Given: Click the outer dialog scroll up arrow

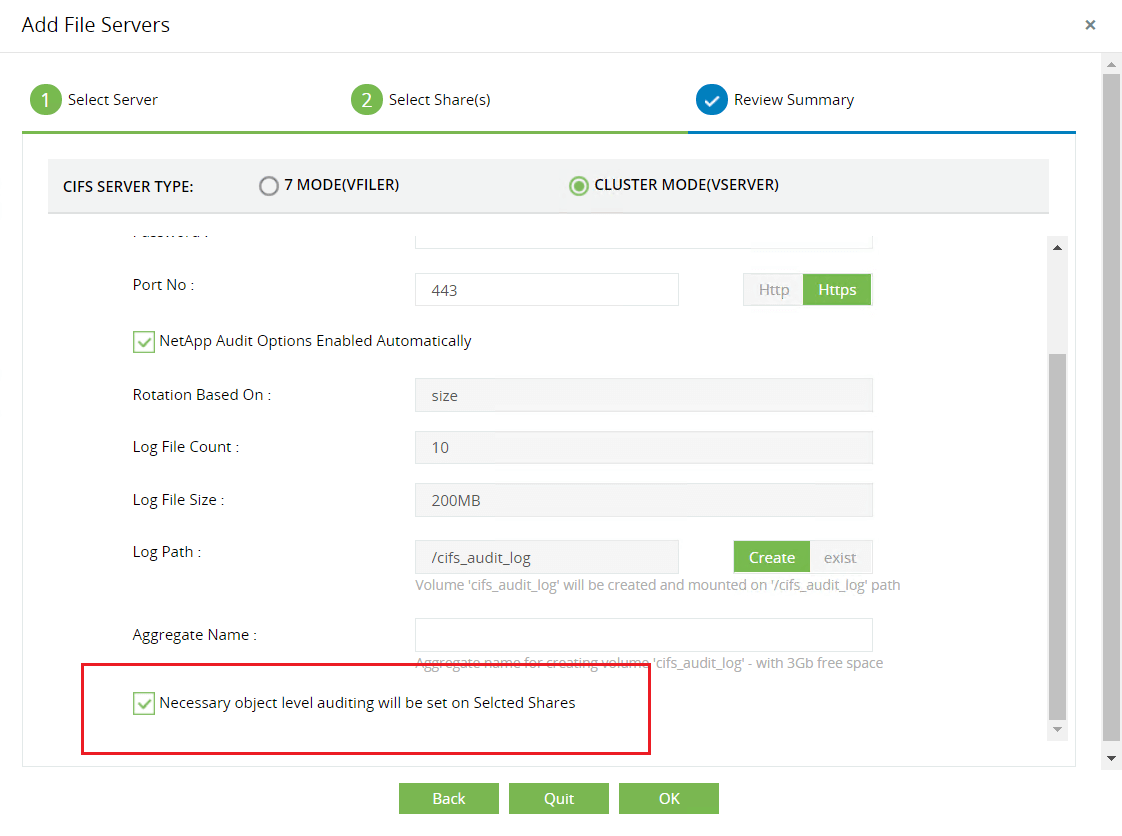Looking at the screenshot, I should pyautogui.click(x=1111, y=63).
